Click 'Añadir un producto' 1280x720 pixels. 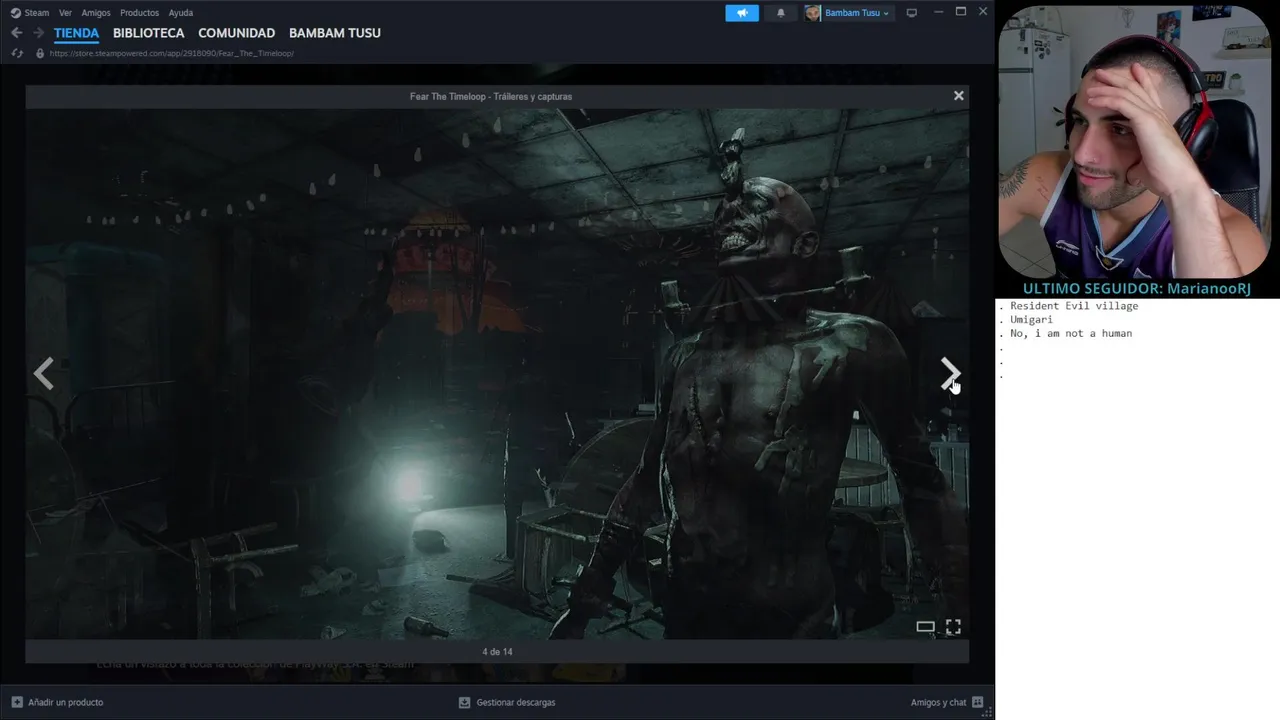click(x=65, y=702)
